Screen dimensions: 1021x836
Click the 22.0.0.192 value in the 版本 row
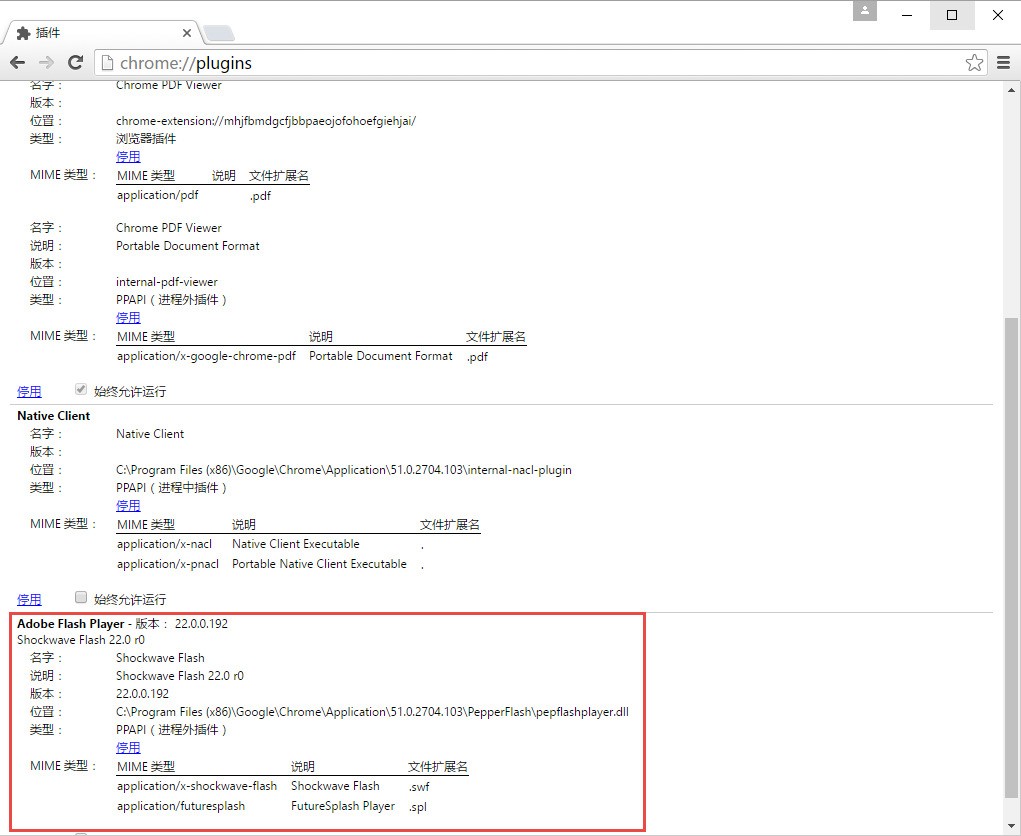click(x=142, y=694)
